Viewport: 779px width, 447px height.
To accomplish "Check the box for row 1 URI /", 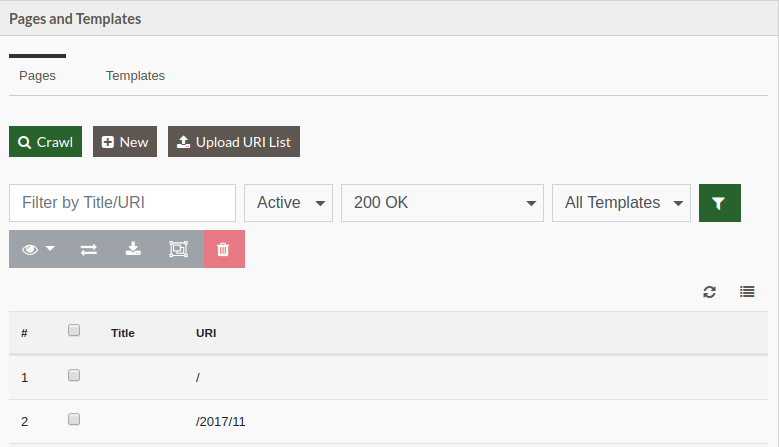I will coord(74,375).
